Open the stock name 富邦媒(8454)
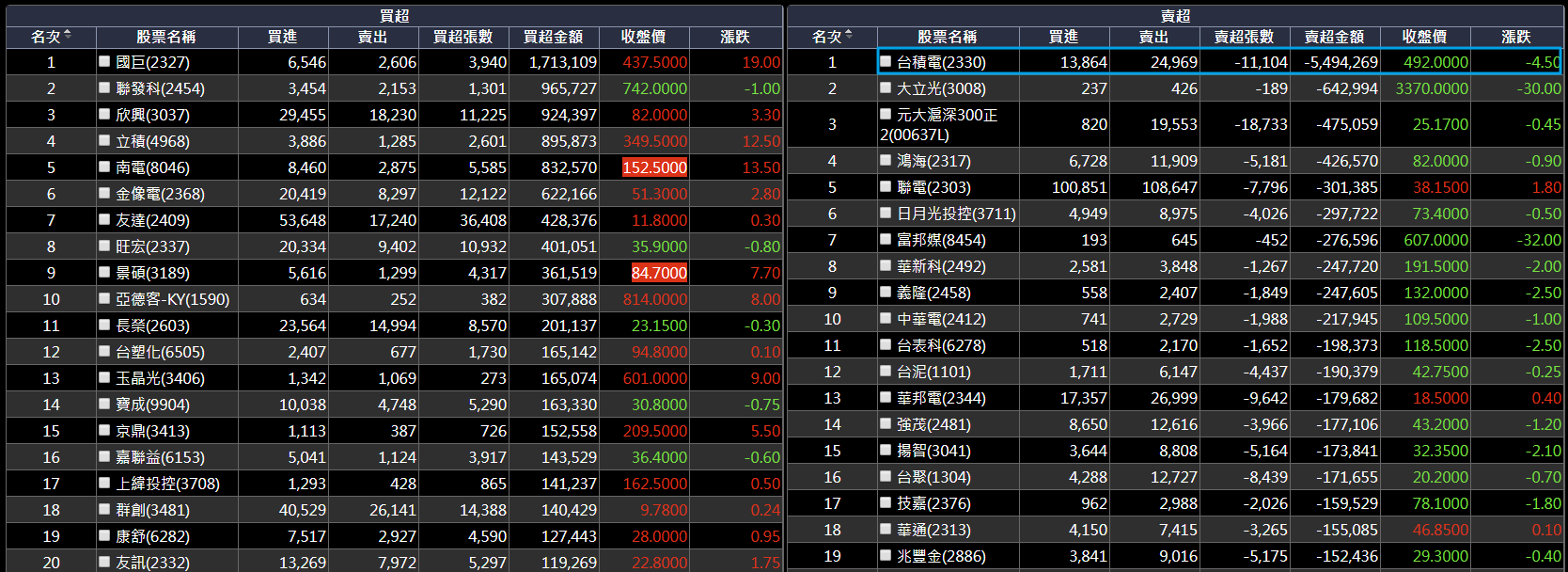 coord(941,240)
